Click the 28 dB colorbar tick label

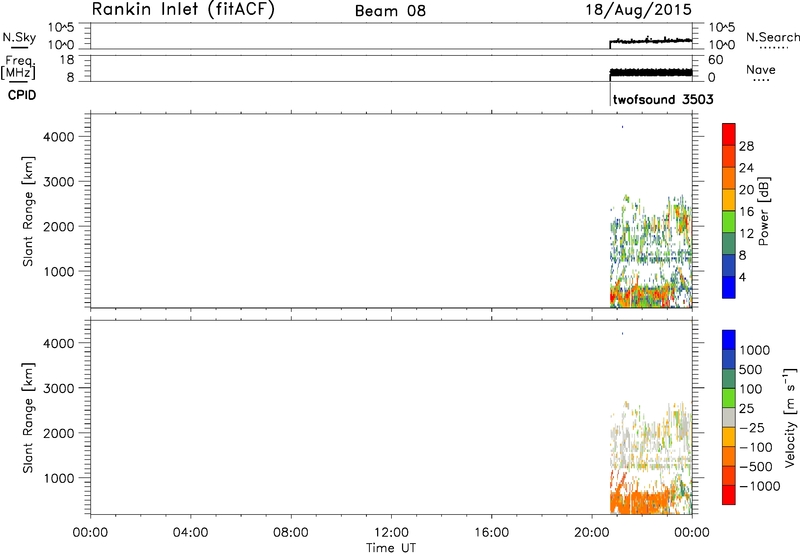tap(746, 146)
